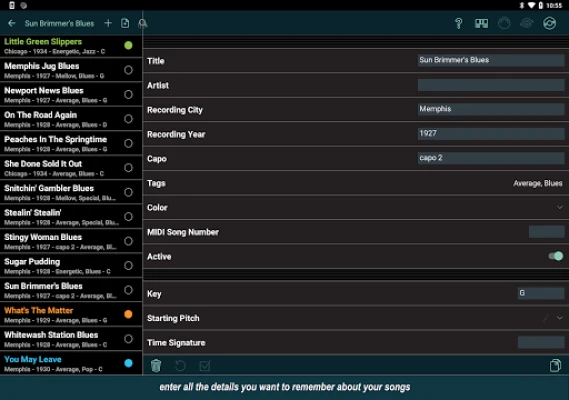
Task: Open the import file icon
Action: tap(125, 23)
